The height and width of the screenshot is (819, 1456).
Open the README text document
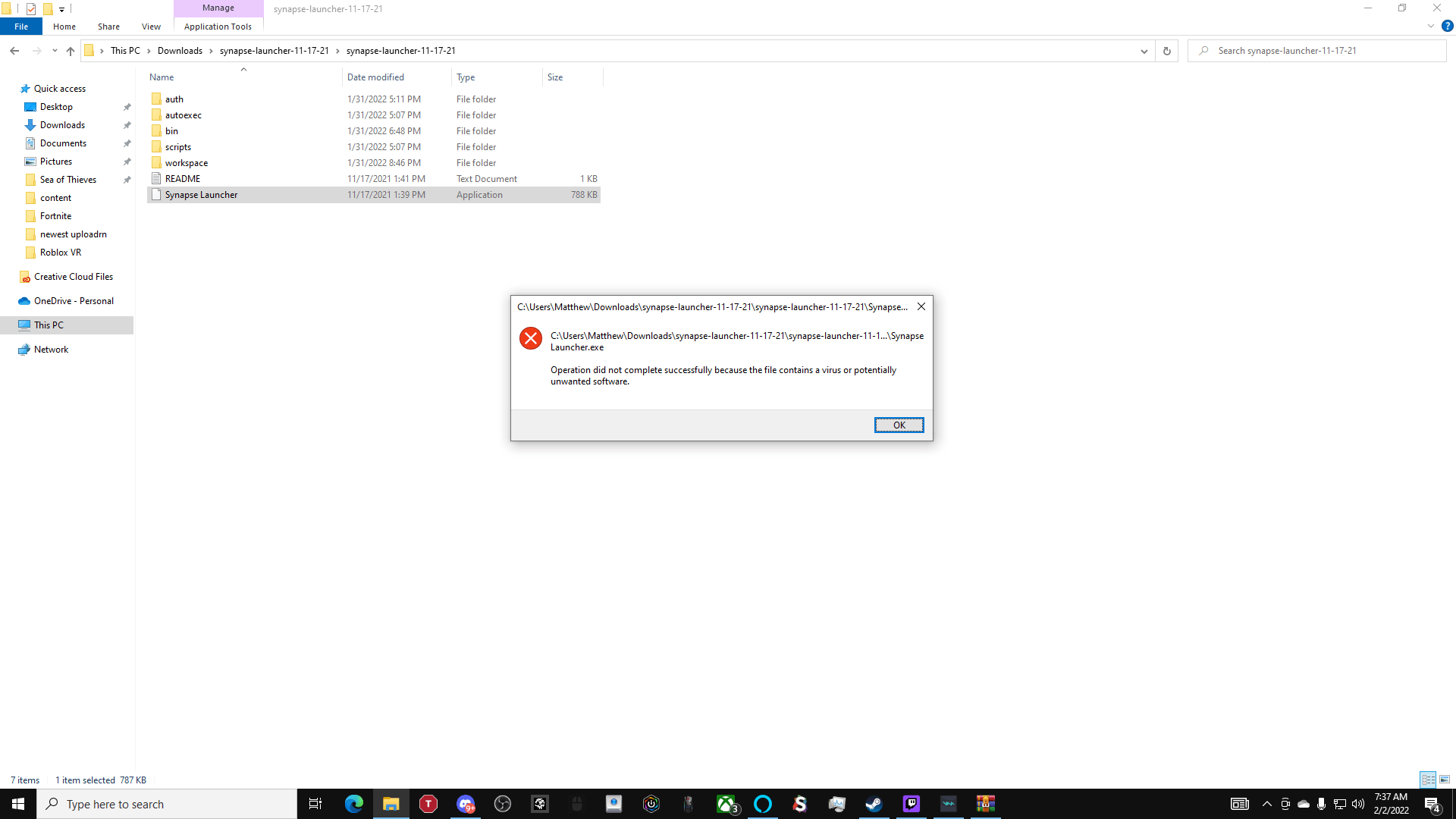182,178
